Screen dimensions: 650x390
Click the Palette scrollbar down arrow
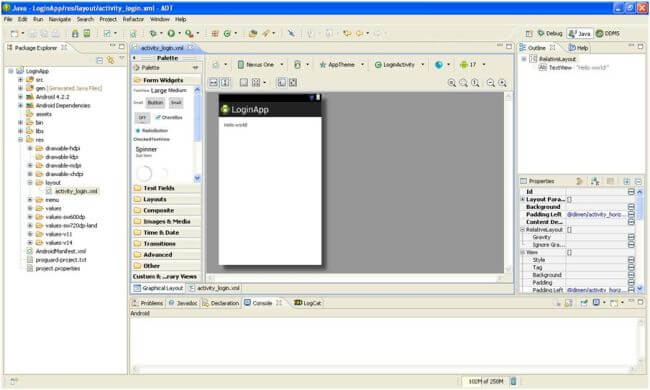[197, 179]
